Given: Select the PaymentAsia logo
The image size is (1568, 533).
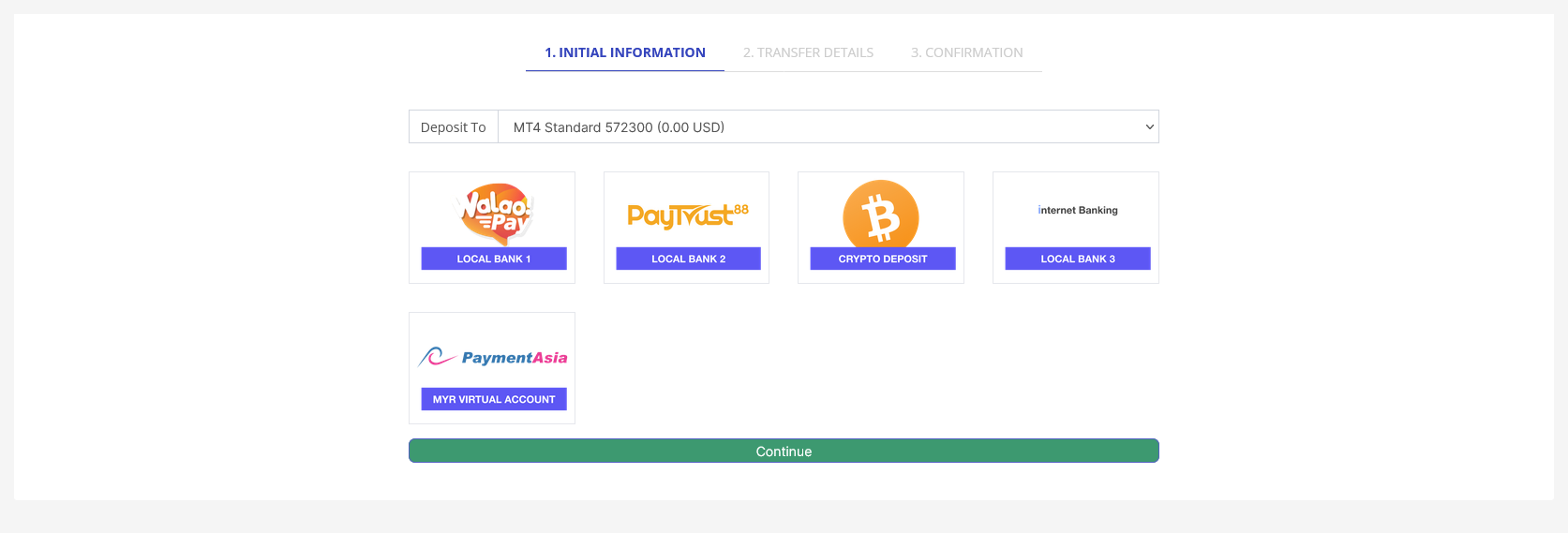Looking at the screenshot, I should point(493,357).
